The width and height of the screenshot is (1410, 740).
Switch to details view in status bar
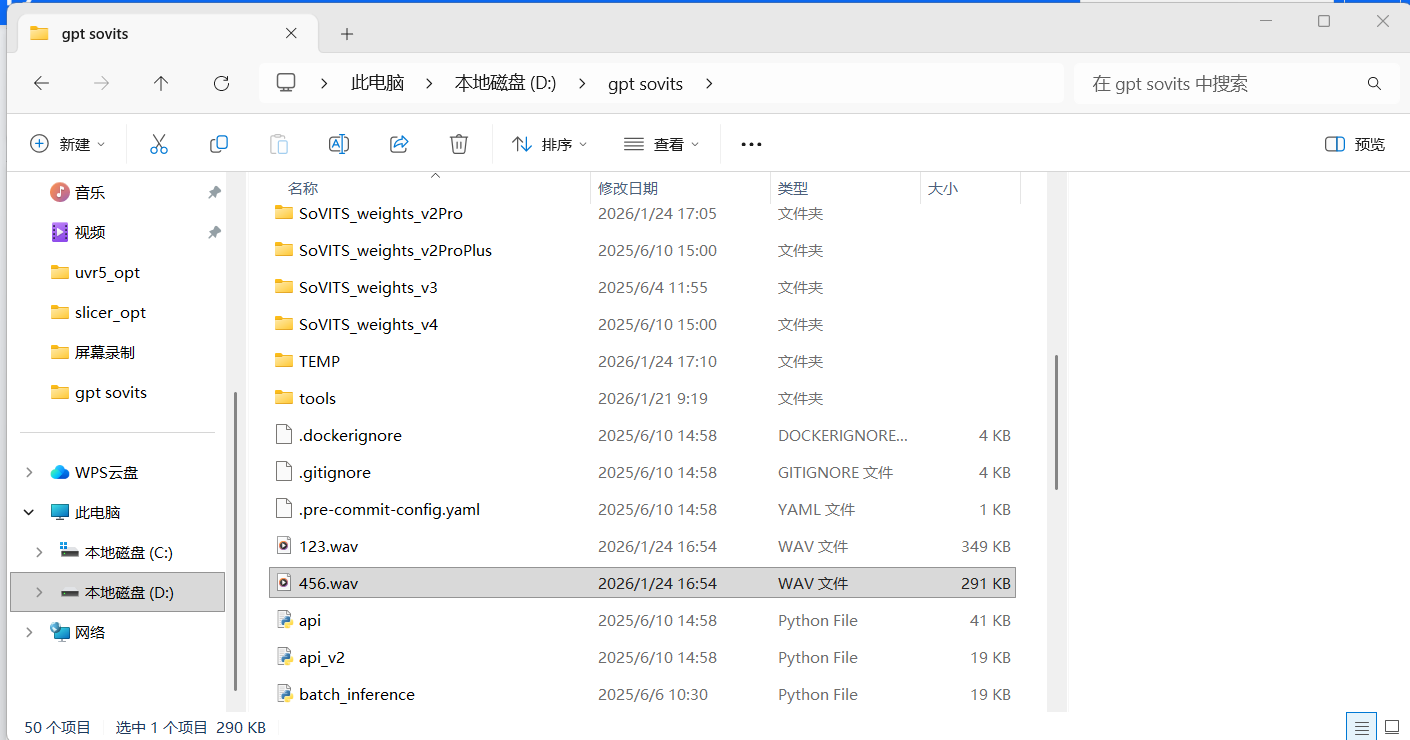tap(1359, 727)
